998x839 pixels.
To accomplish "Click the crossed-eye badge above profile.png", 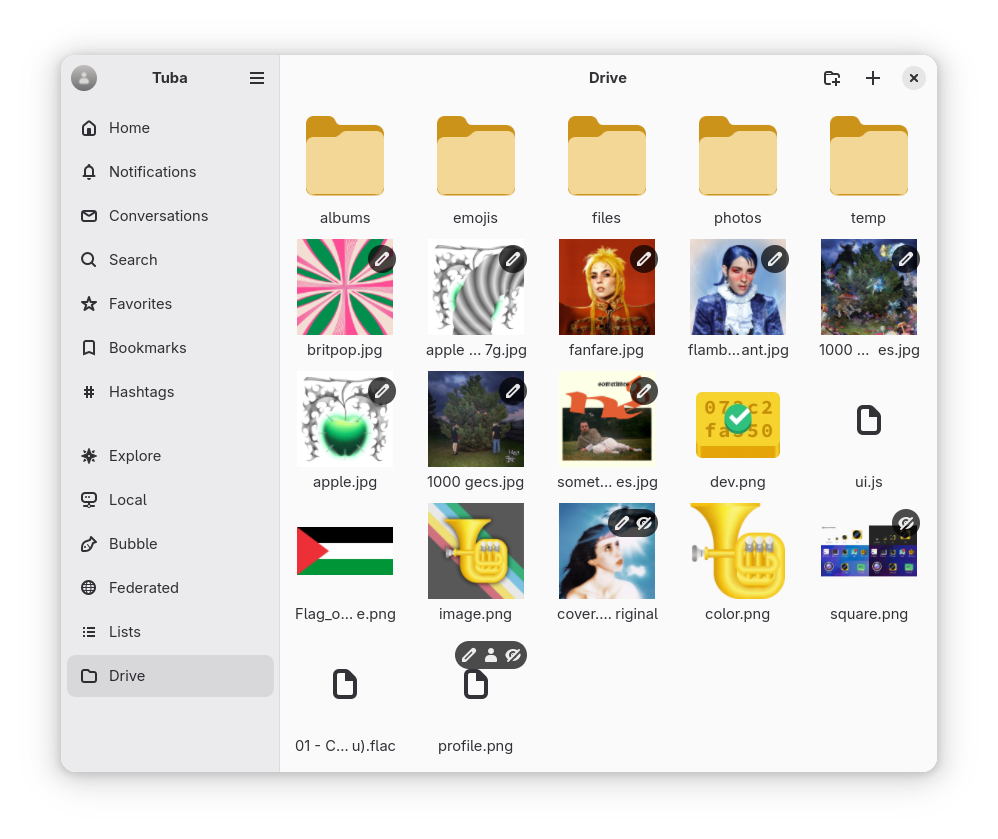I will 514,655.
